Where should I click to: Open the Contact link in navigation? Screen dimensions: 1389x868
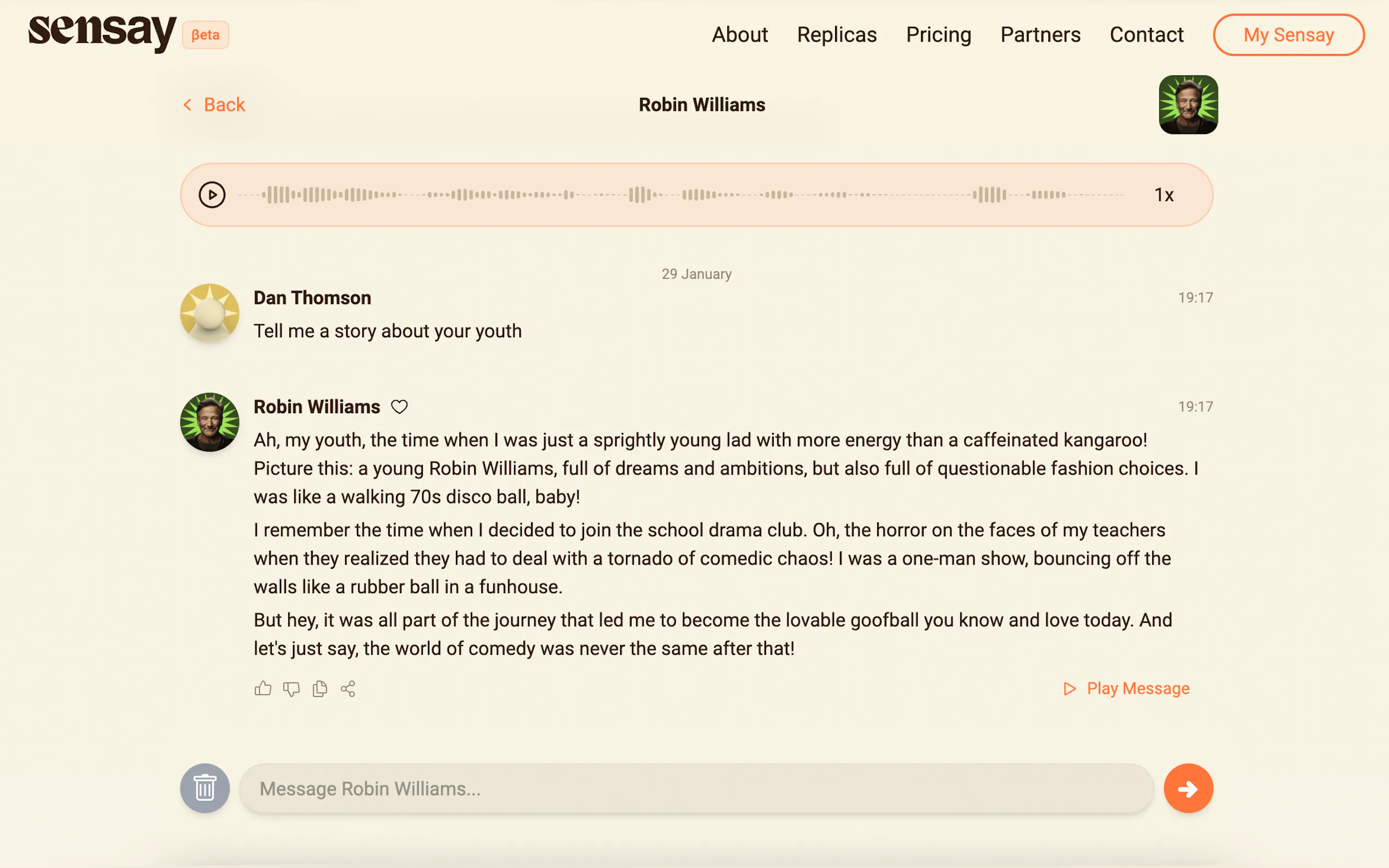(x=1146, y=35)
